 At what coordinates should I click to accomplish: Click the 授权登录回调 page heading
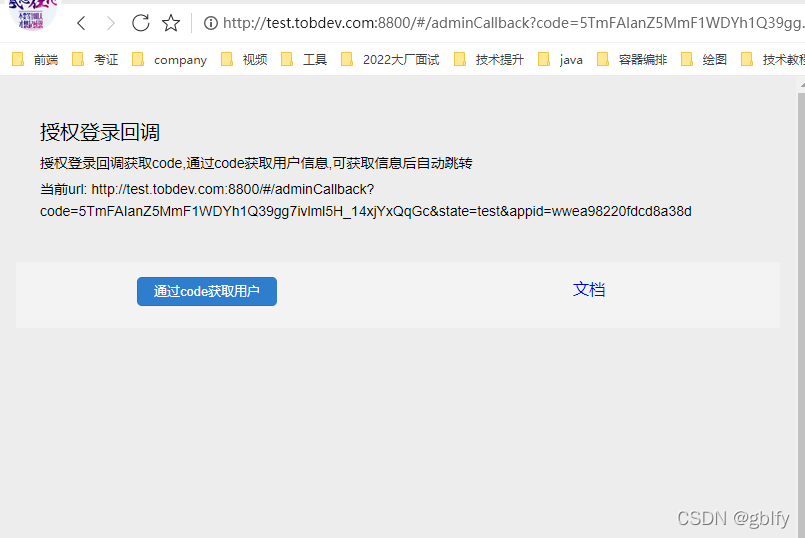100,132
